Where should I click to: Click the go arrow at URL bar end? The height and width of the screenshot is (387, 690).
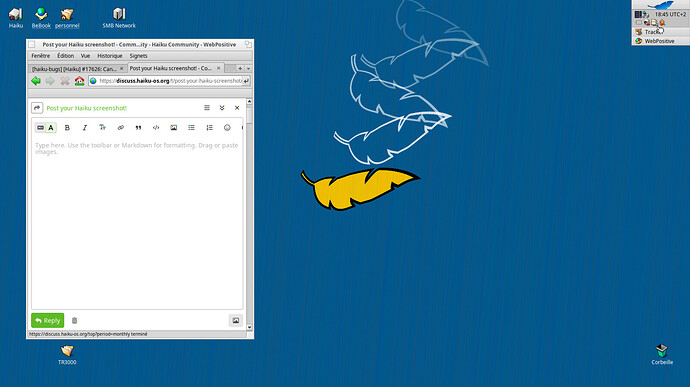pyautogui.click(x=246, y=81)
